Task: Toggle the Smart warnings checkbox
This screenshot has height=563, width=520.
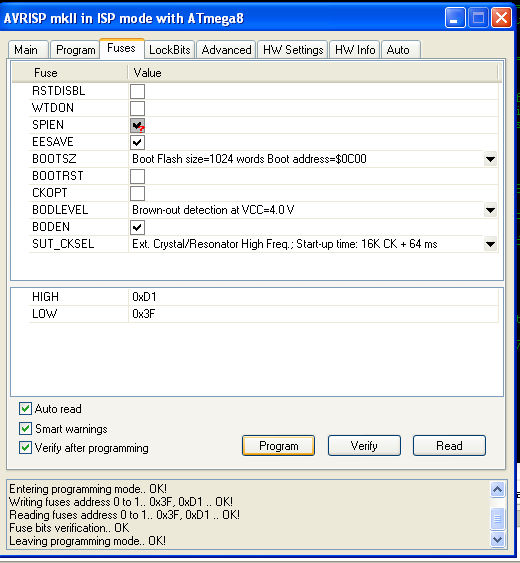Action: (x=25, y=428)
